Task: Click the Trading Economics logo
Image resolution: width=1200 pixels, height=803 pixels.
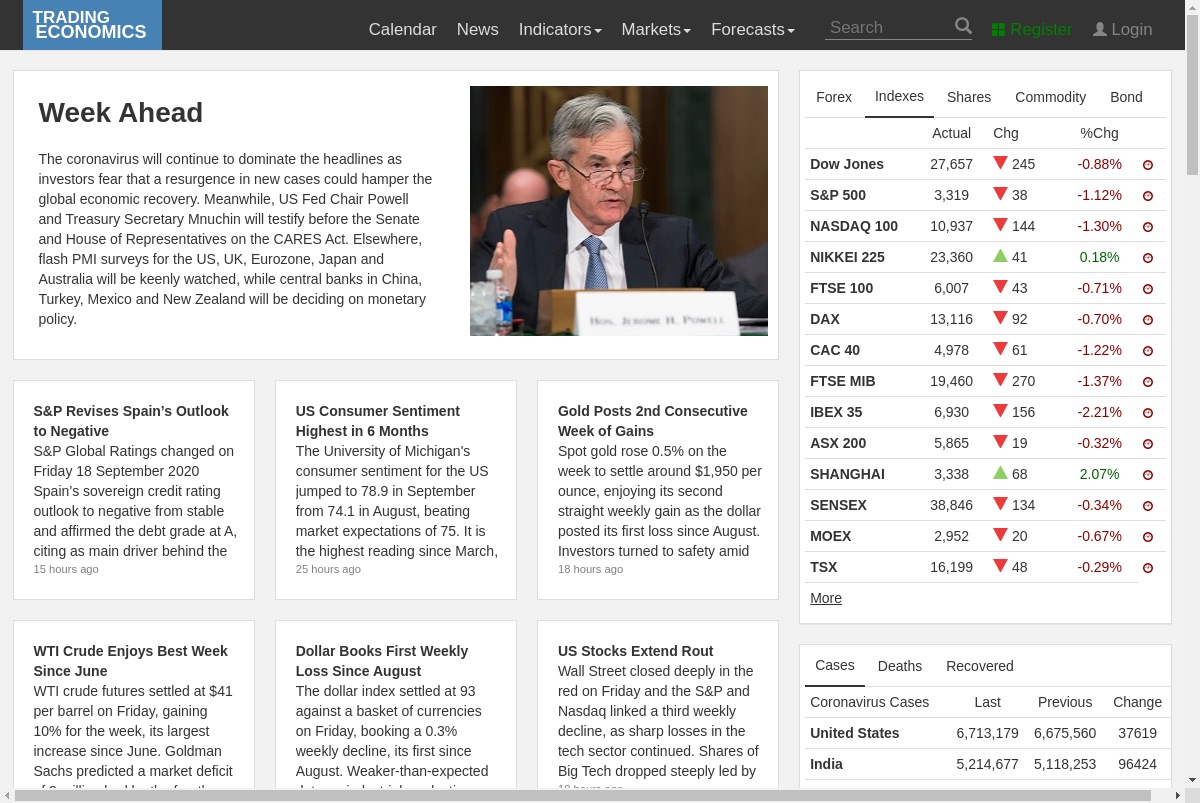Action: (92, 25)
